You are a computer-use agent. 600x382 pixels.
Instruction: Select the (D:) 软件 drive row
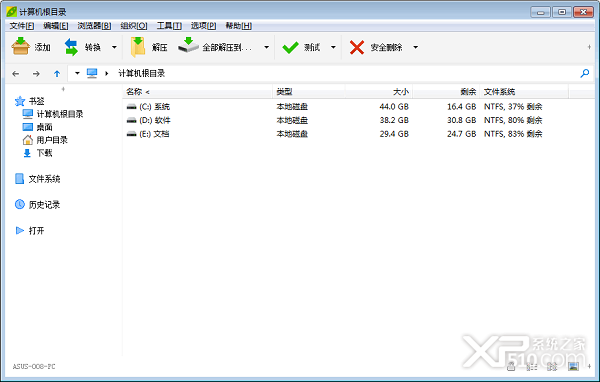[x=358, y=120]
